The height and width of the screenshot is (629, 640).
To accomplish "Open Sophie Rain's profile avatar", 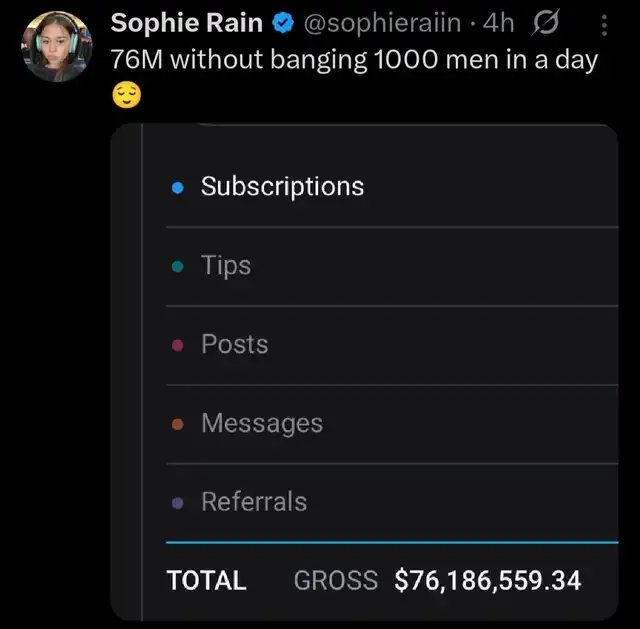I will pos(56,46).
